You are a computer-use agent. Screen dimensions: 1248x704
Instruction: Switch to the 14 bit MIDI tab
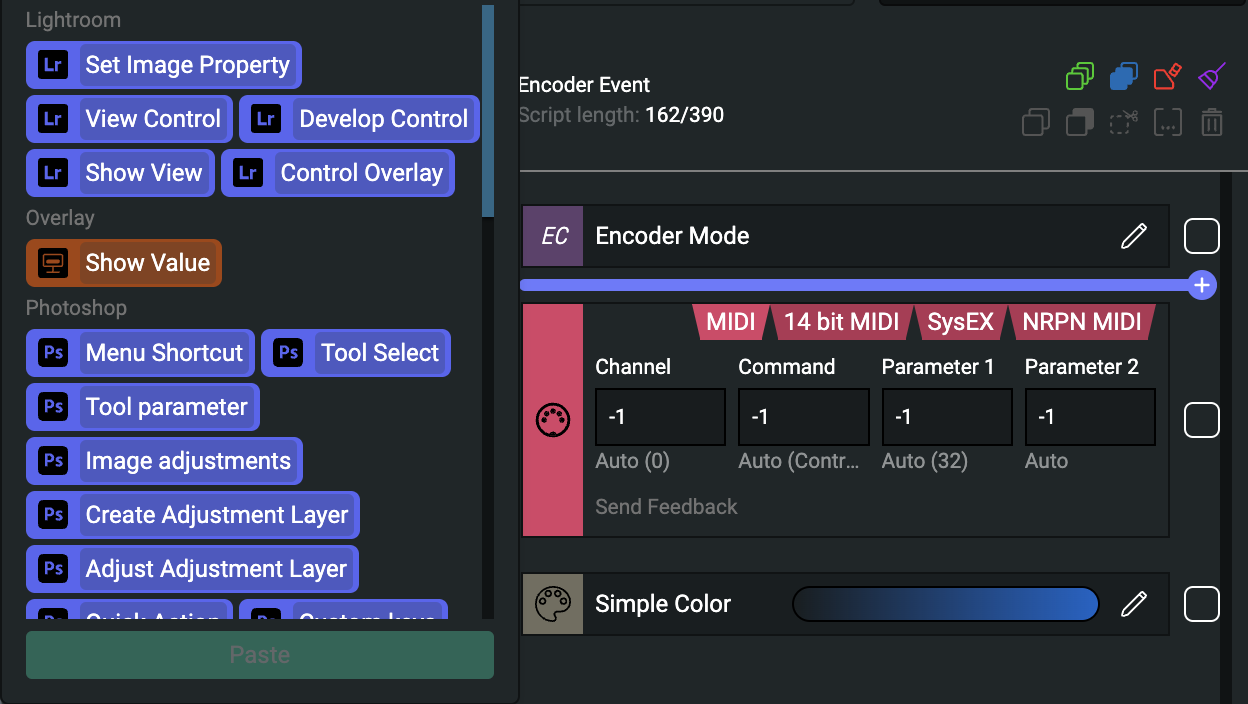(x=841, y=322)
